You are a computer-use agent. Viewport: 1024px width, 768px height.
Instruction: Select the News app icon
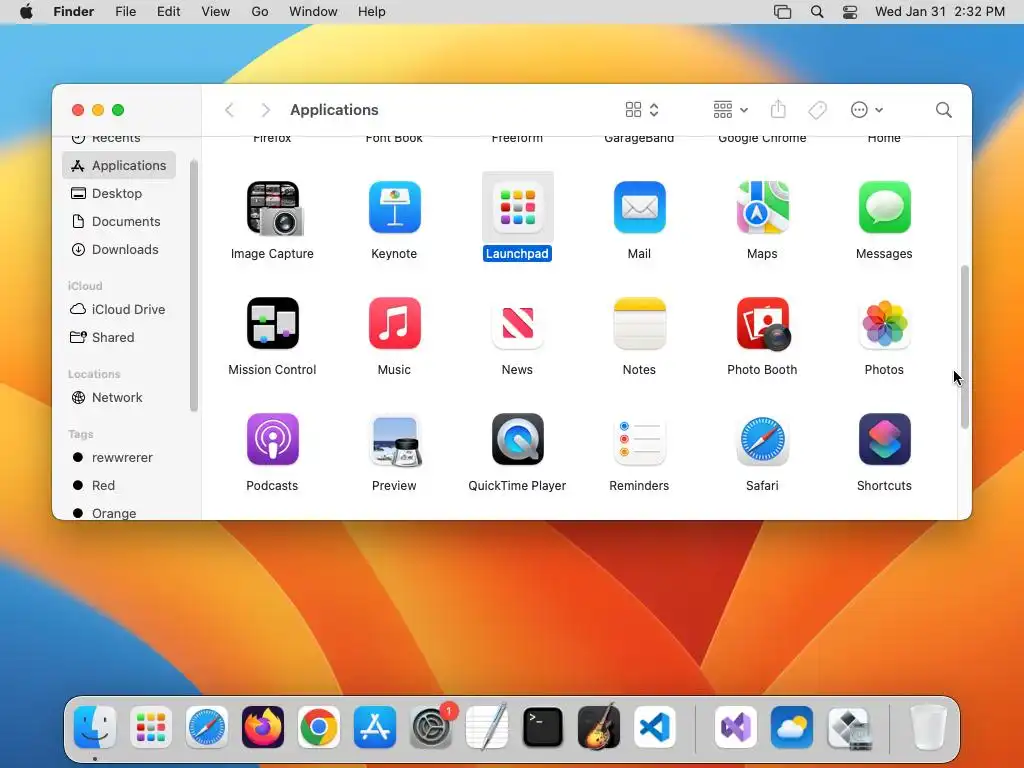click(x=517, y=323)
